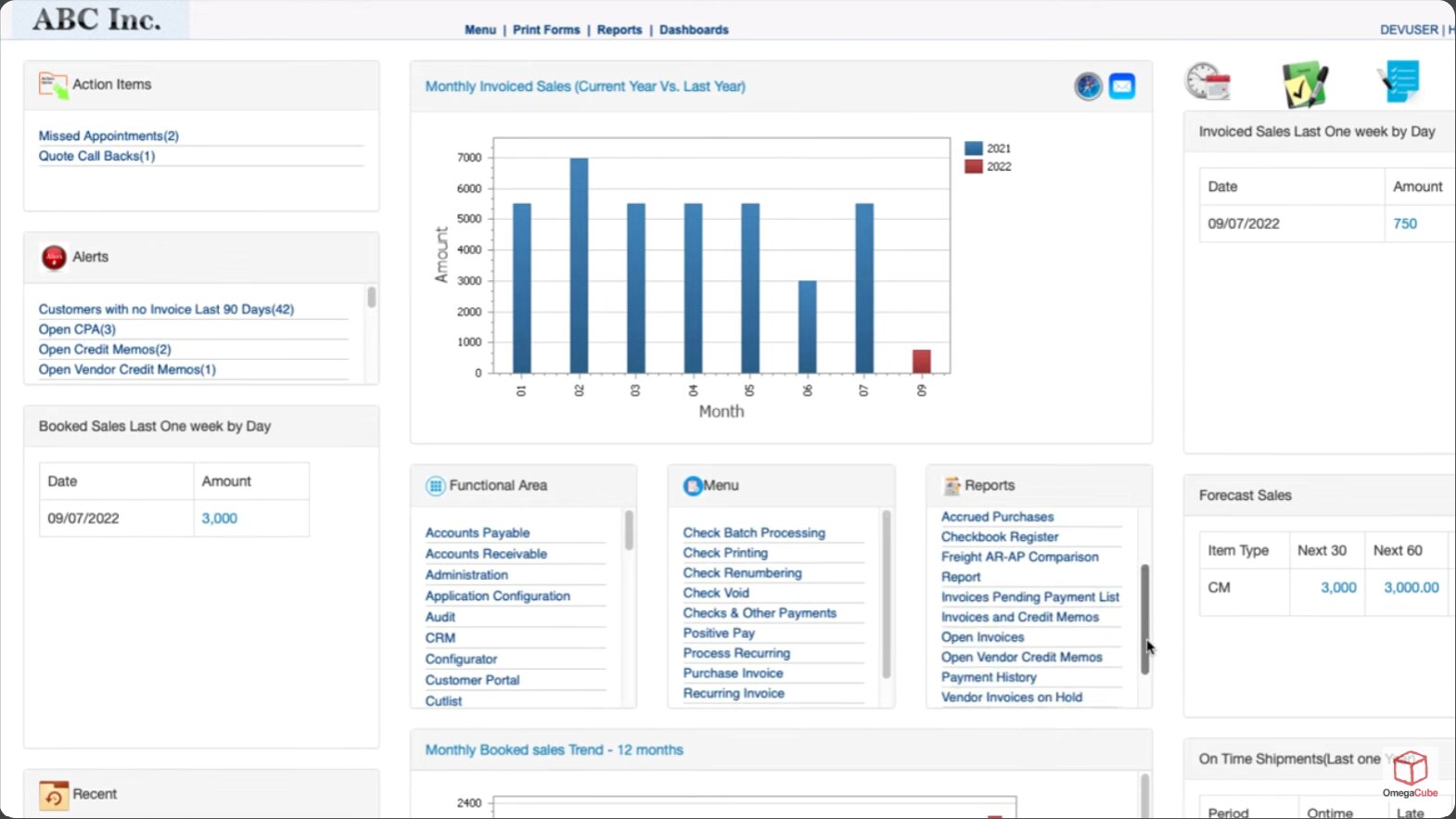The image size is (1456, 819).
Task: Click the Action Items folder icon
Action: 53,85
